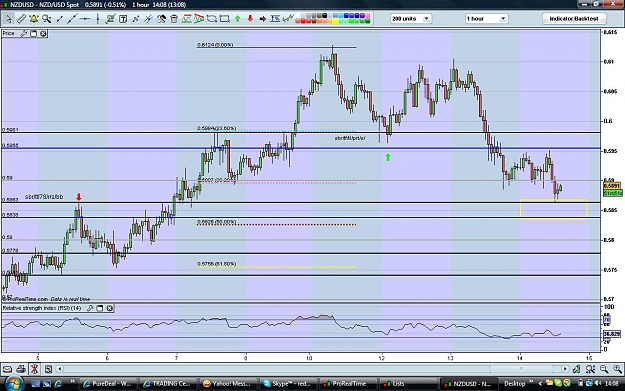Click the 0.6124 (0.00%) Fibonacci label

[x=215, y=45]
